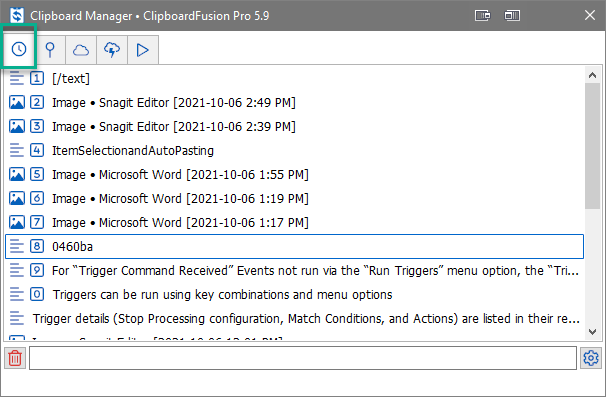
Task: Click text icon beside '0460ba'
Action: [x=17, y=246]
